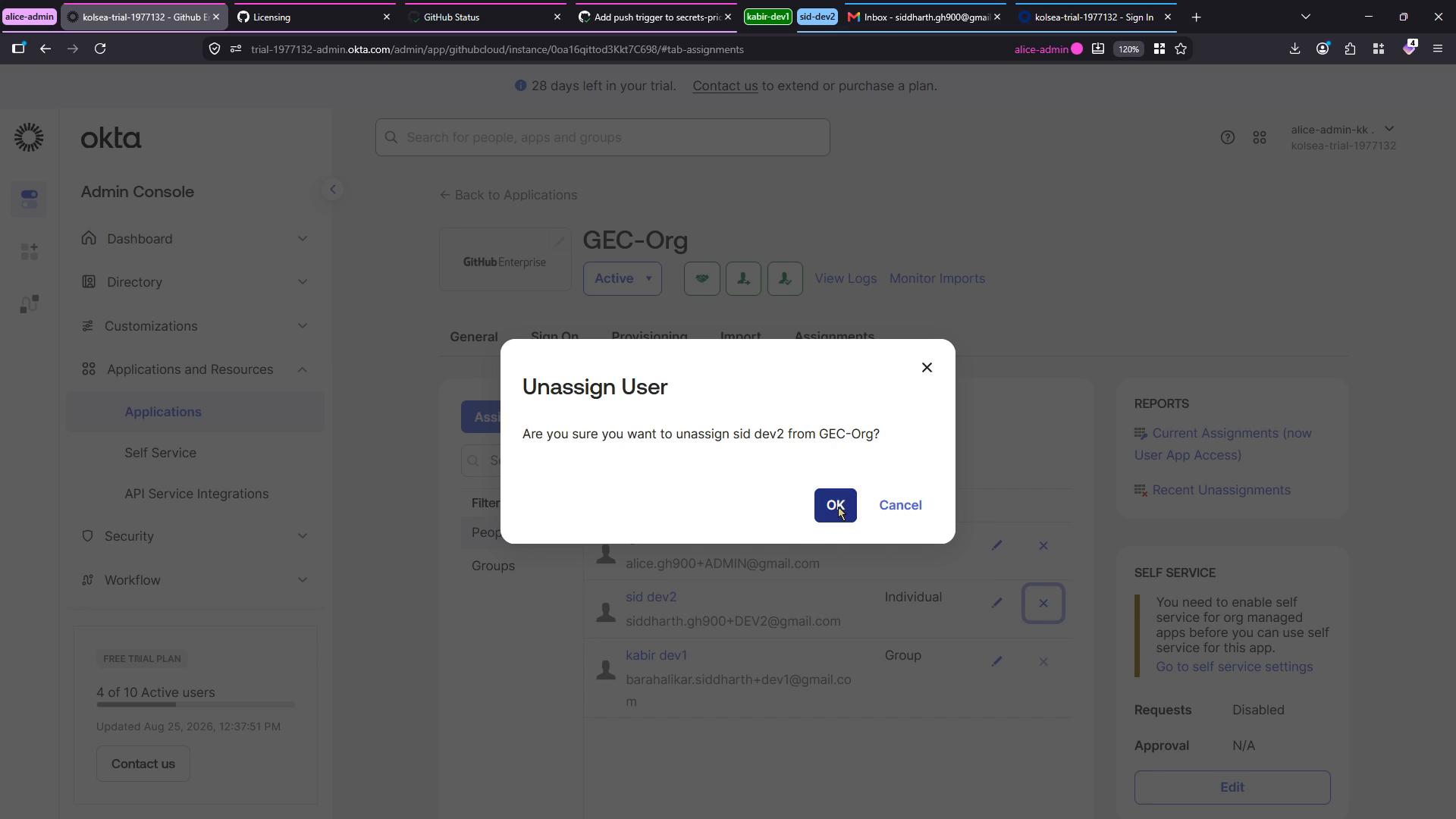Focus the people, apps and groups search field
The width and height of the screenshot is (1456, 819).
[x=603, y=137]
